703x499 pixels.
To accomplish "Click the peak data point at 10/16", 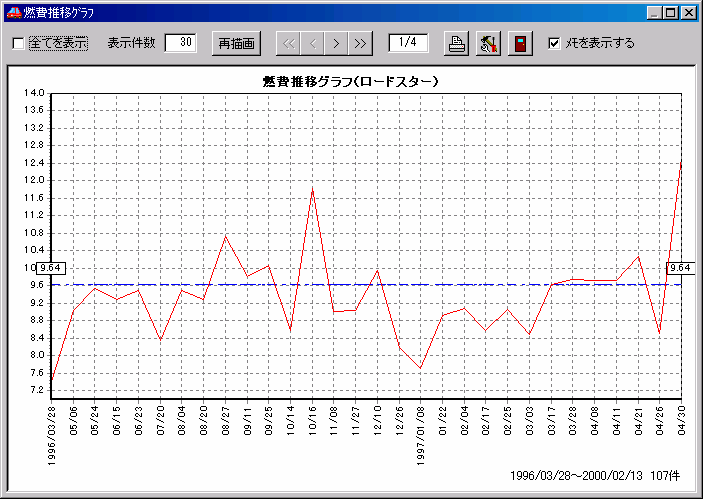I will point(312,188).
